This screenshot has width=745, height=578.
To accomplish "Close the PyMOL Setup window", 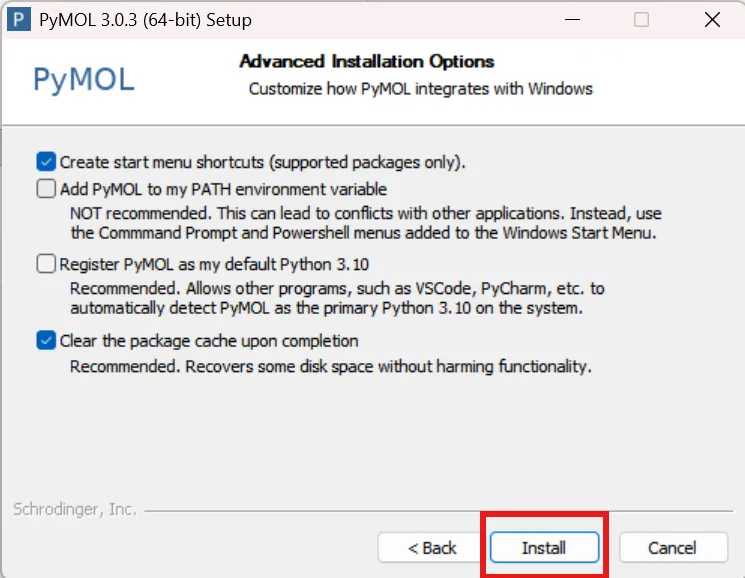I will click(712, 19).
